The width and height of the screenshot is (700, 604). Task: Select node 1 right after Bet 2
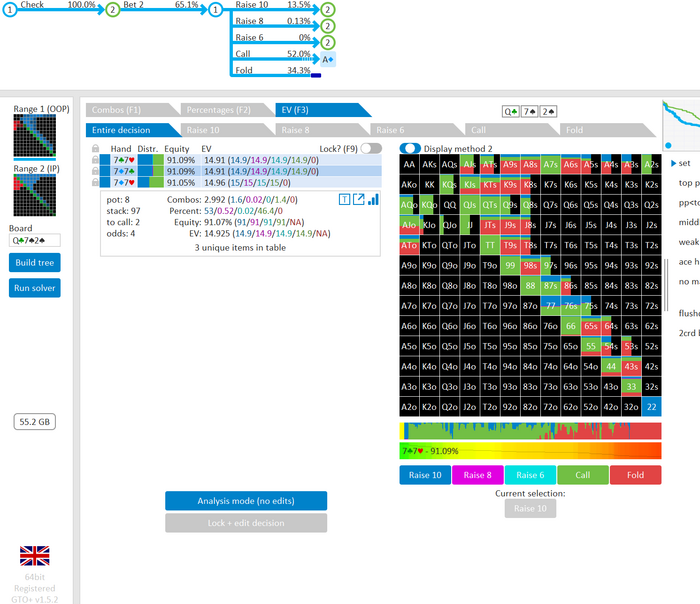pos(216,9)
